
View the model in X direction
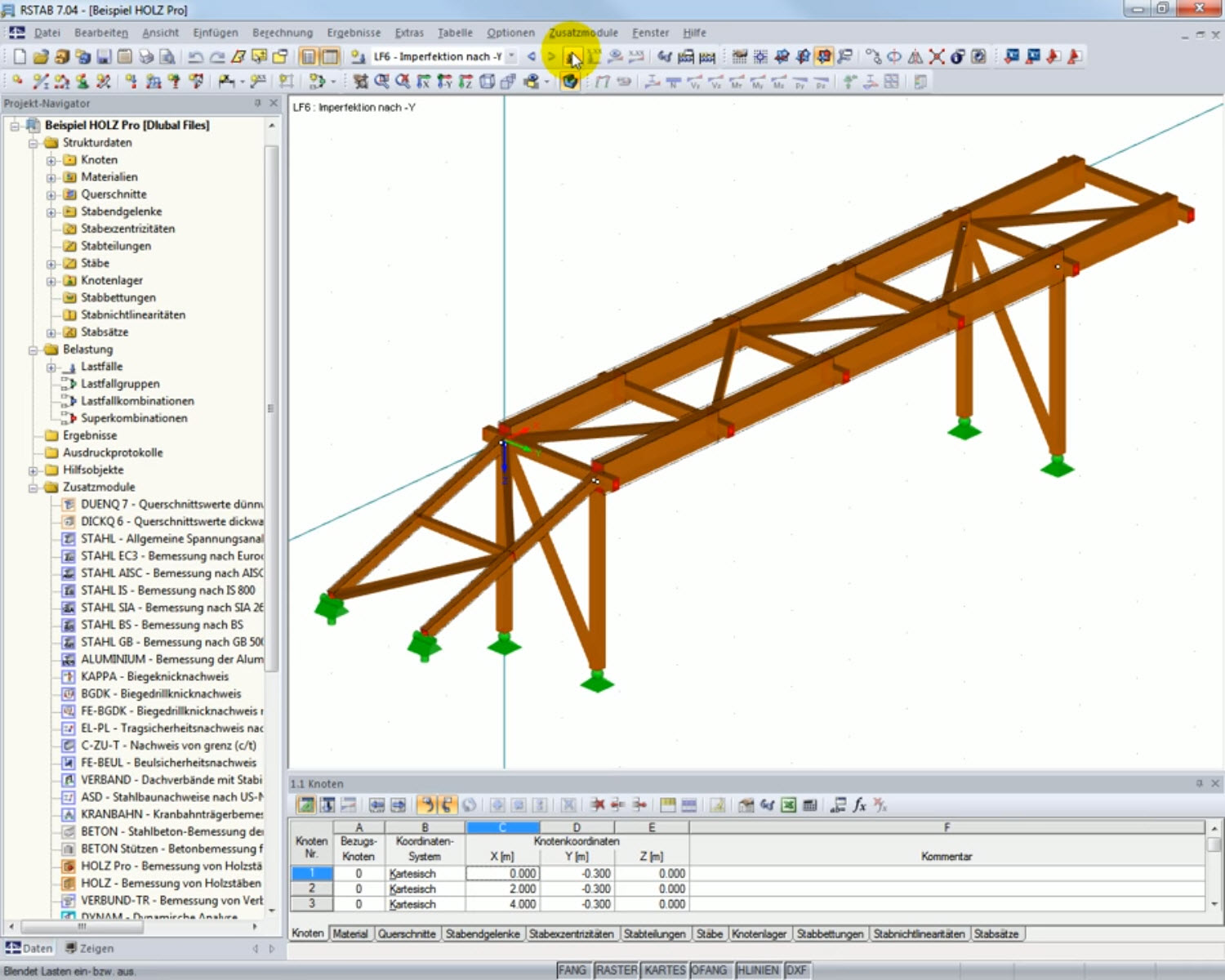point(424,82)
